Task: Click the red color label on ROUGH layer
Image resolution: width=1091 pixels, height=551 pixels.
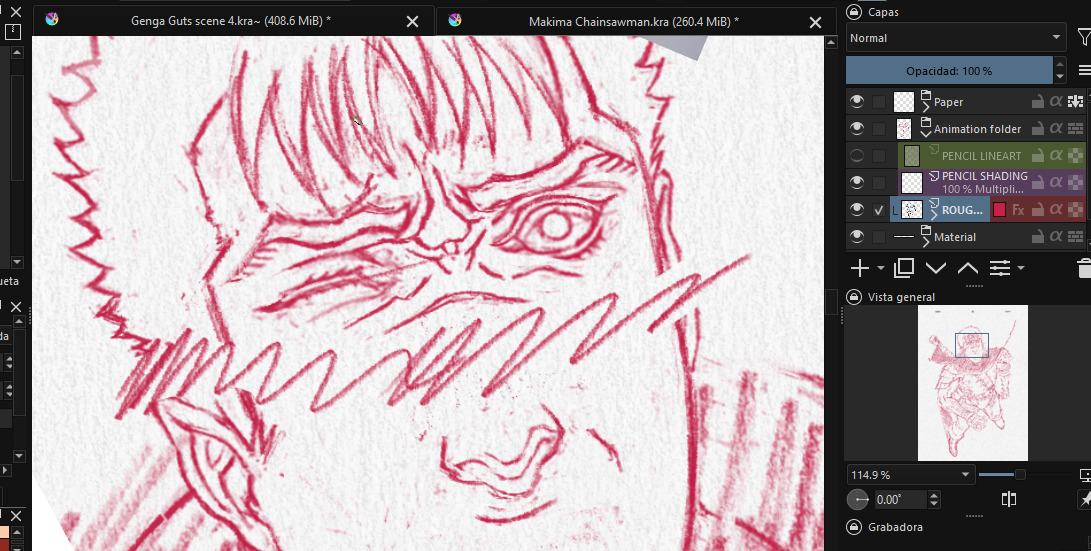Action: coord(999,209)
